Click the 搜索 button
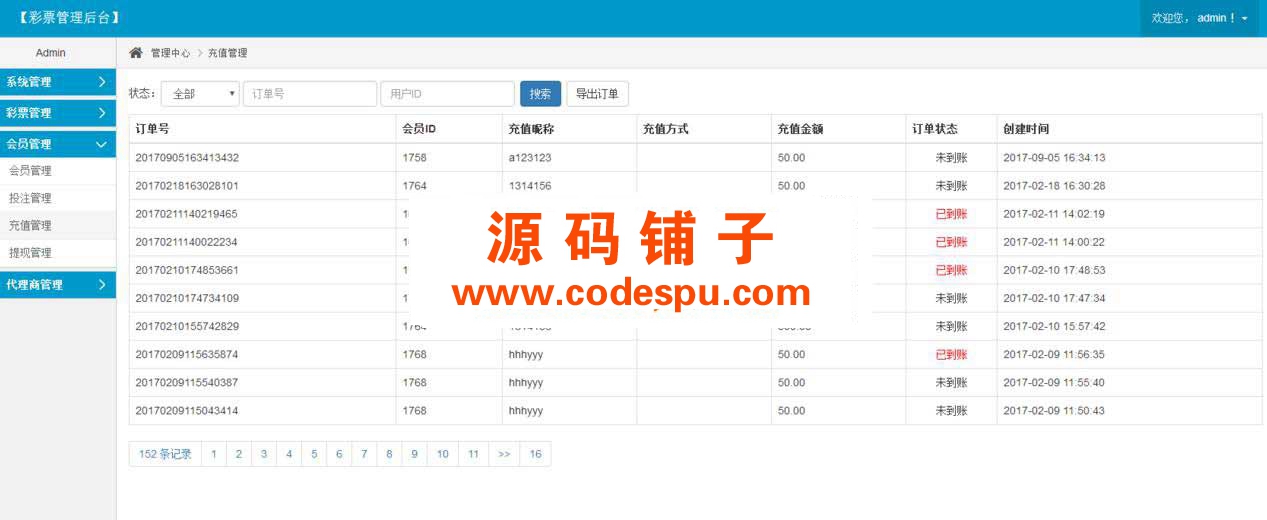The width and height of the screenshot is (1267, 520). pyautogui.click(x=540, y=94)
